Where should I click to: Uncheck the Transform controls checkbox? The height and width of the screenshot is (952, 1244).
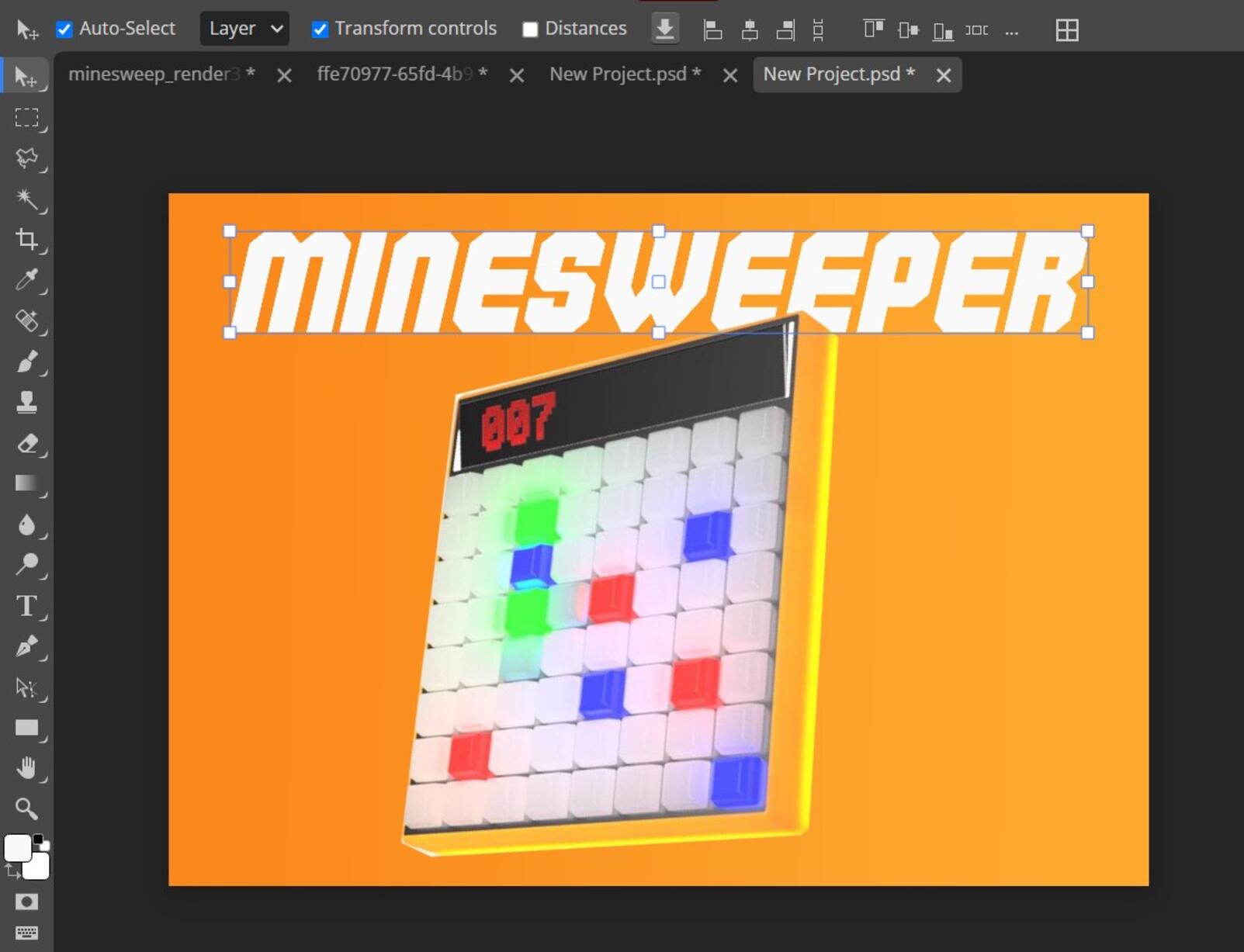320,29
